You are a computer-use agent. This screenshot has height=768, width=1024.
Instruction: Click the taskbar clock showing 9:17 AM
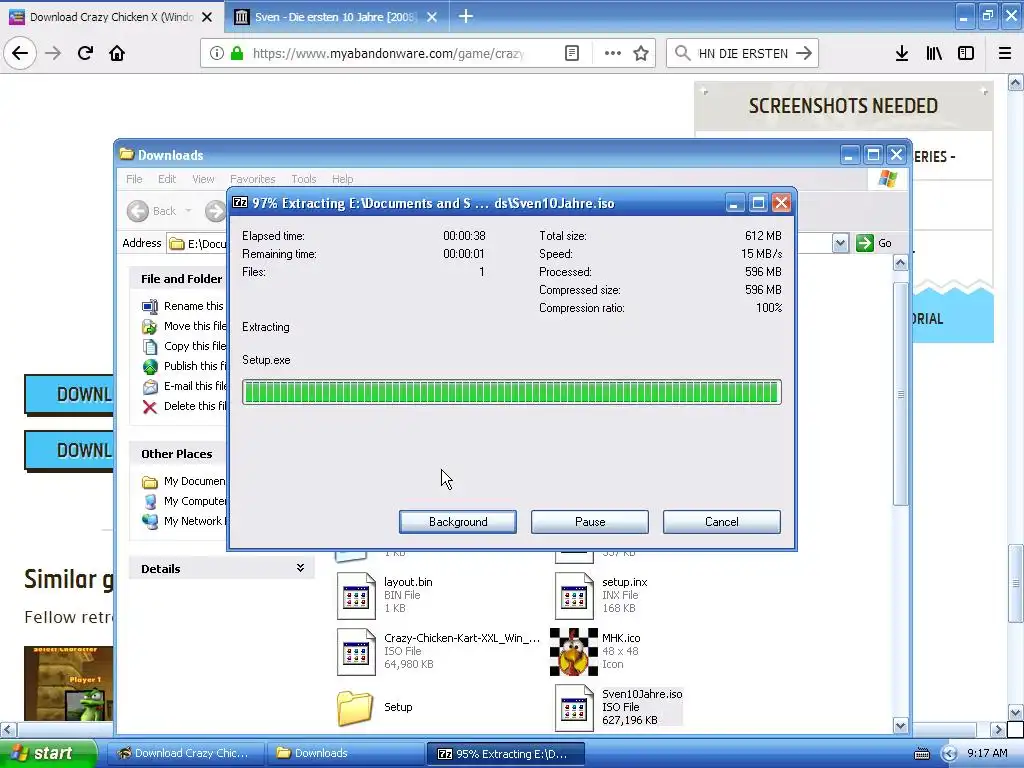tap(987, 753)
